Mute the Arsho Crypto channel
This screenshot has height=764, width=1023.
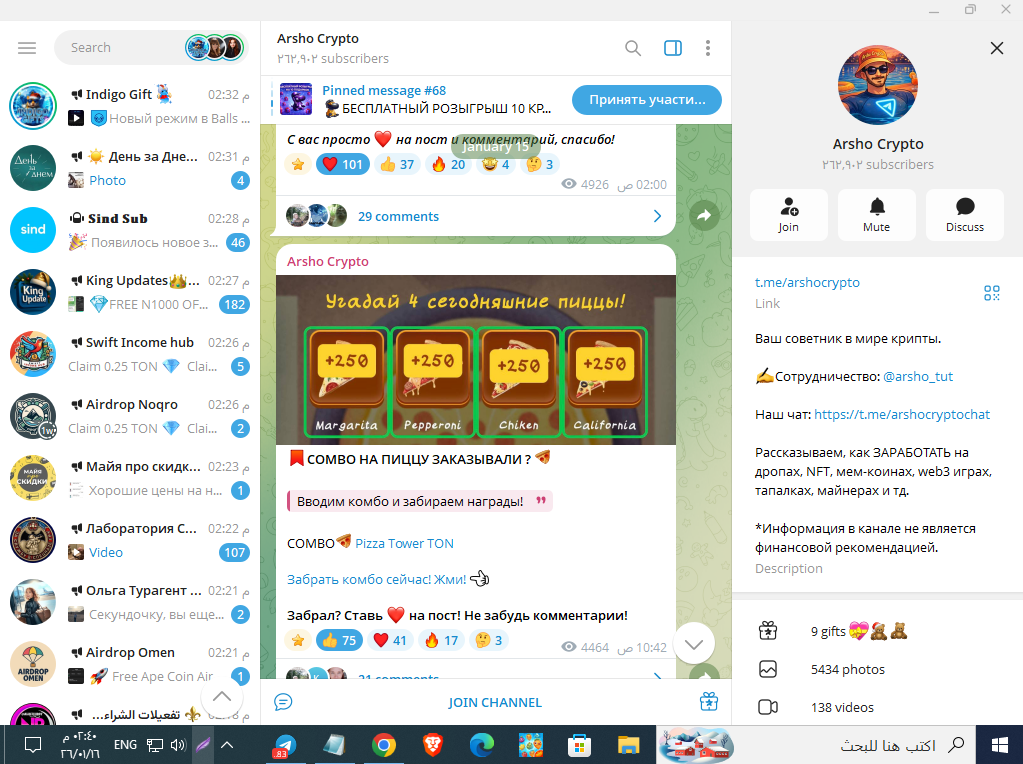click(876, 215)
